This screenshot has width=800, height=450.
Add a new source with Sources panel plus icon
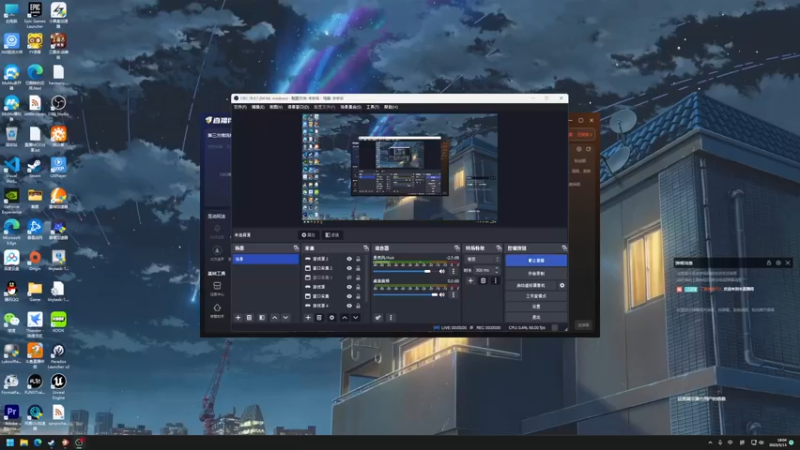[308, 317]
